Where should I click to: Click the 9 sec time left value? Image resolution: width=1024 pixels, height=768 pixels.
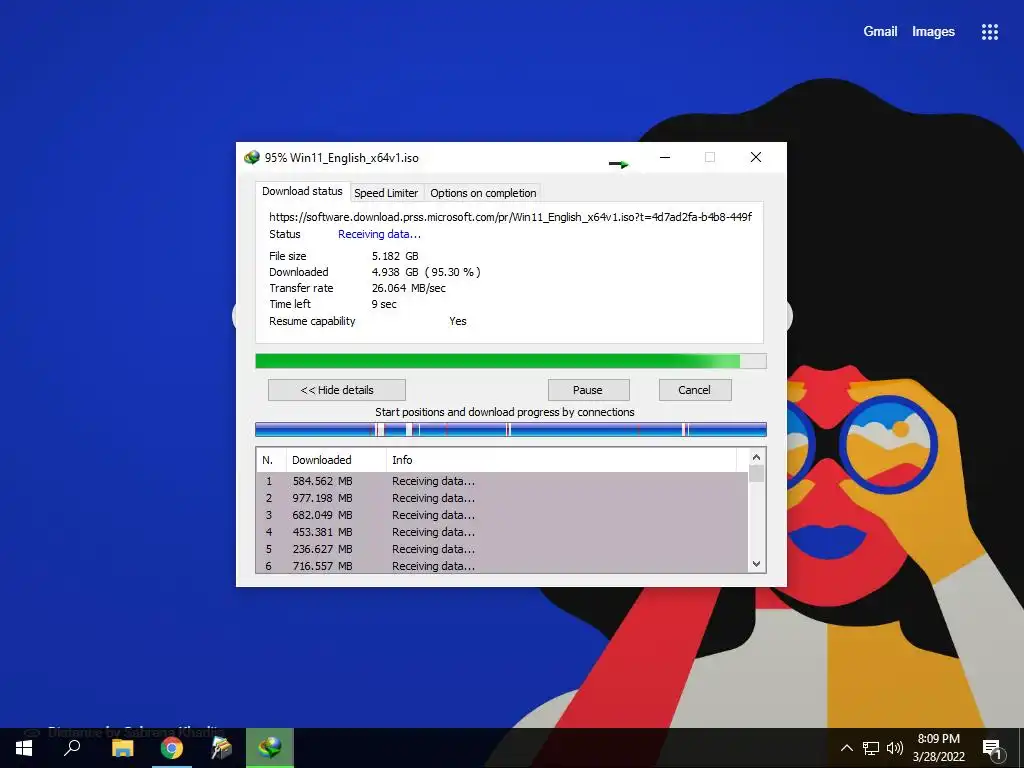click(x=384, y=304)
